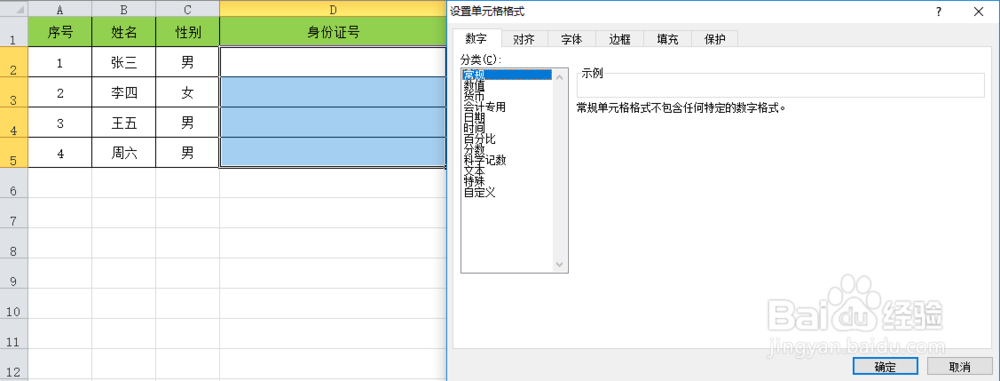Click the 身份证号 cell for 周六
This screenshot has width=1000, height=381.
pyautogui.click(x=332, y=153)
